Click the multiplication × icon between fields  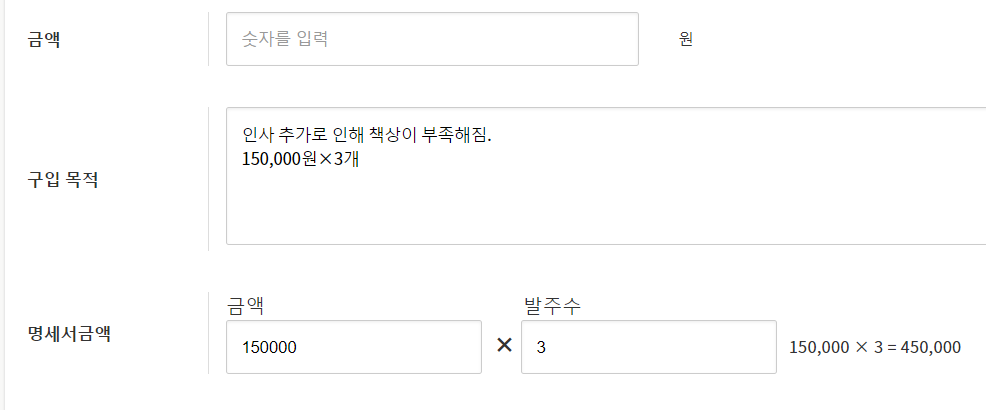(504, 345)
